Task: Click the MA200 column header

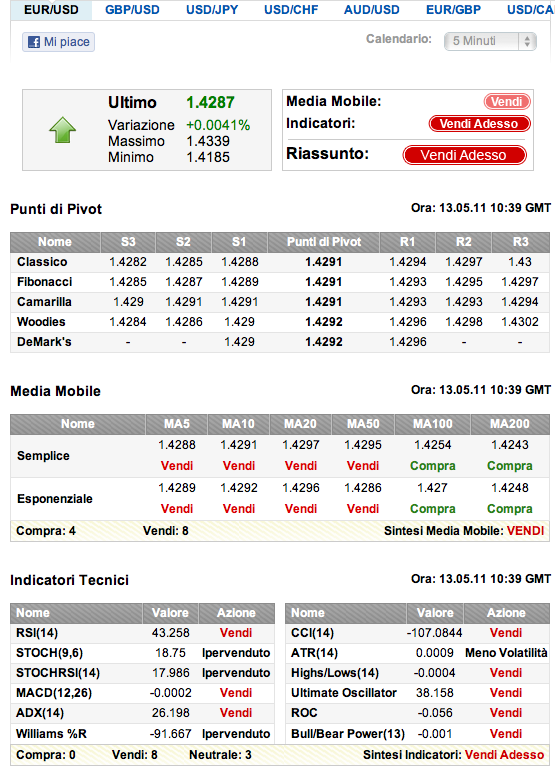Action: (510, 424)
